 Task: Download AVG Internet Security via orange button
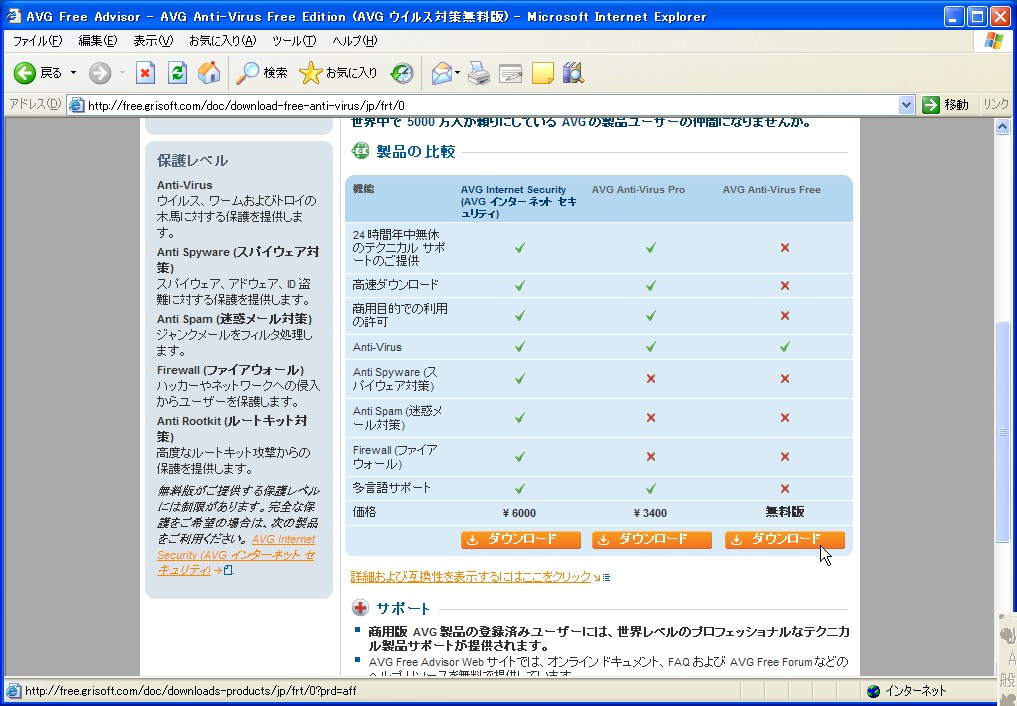point(521,539)
